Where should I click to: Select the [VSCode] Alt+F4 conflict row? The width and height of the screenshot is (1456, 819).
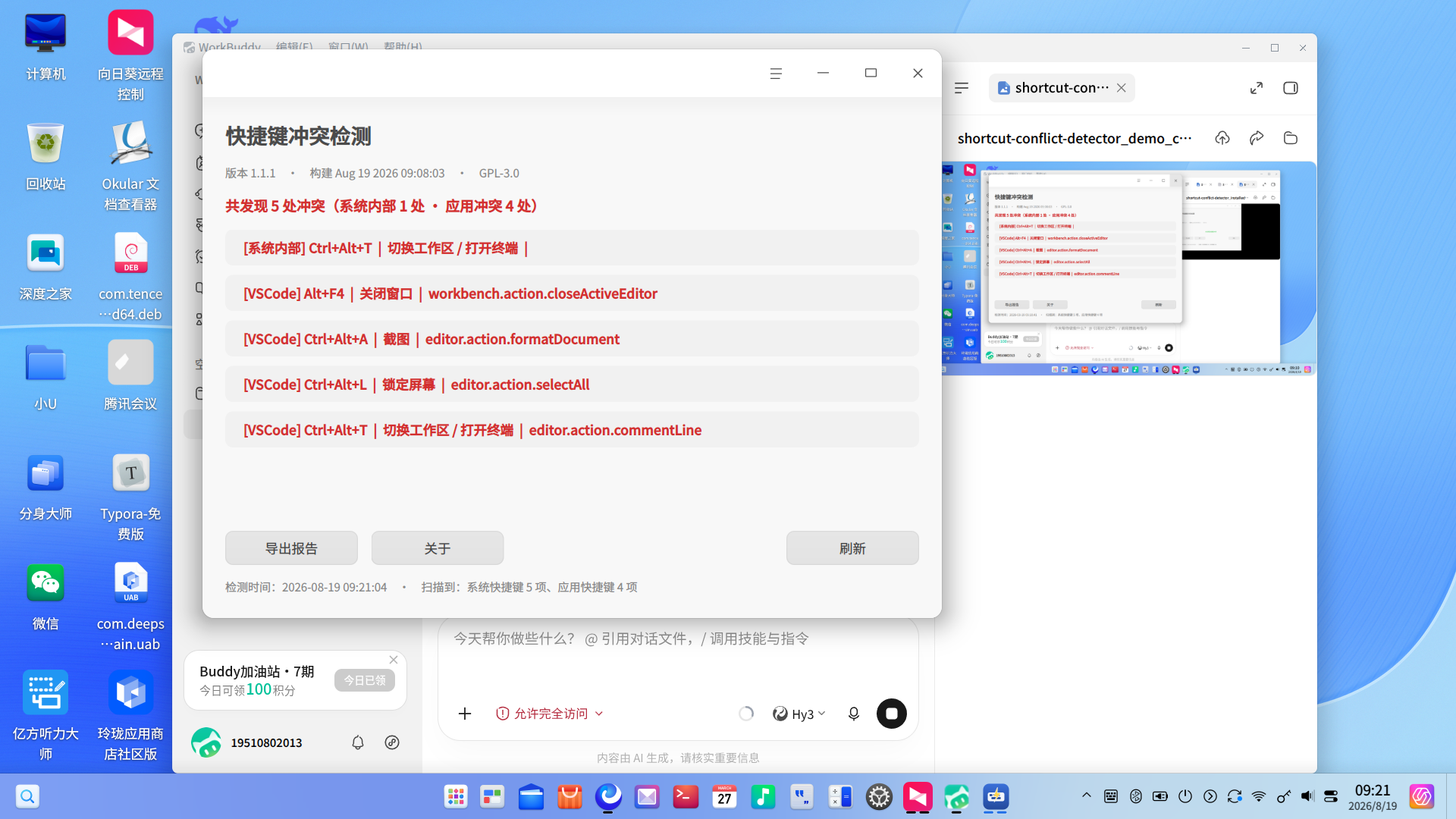point(572,293)
